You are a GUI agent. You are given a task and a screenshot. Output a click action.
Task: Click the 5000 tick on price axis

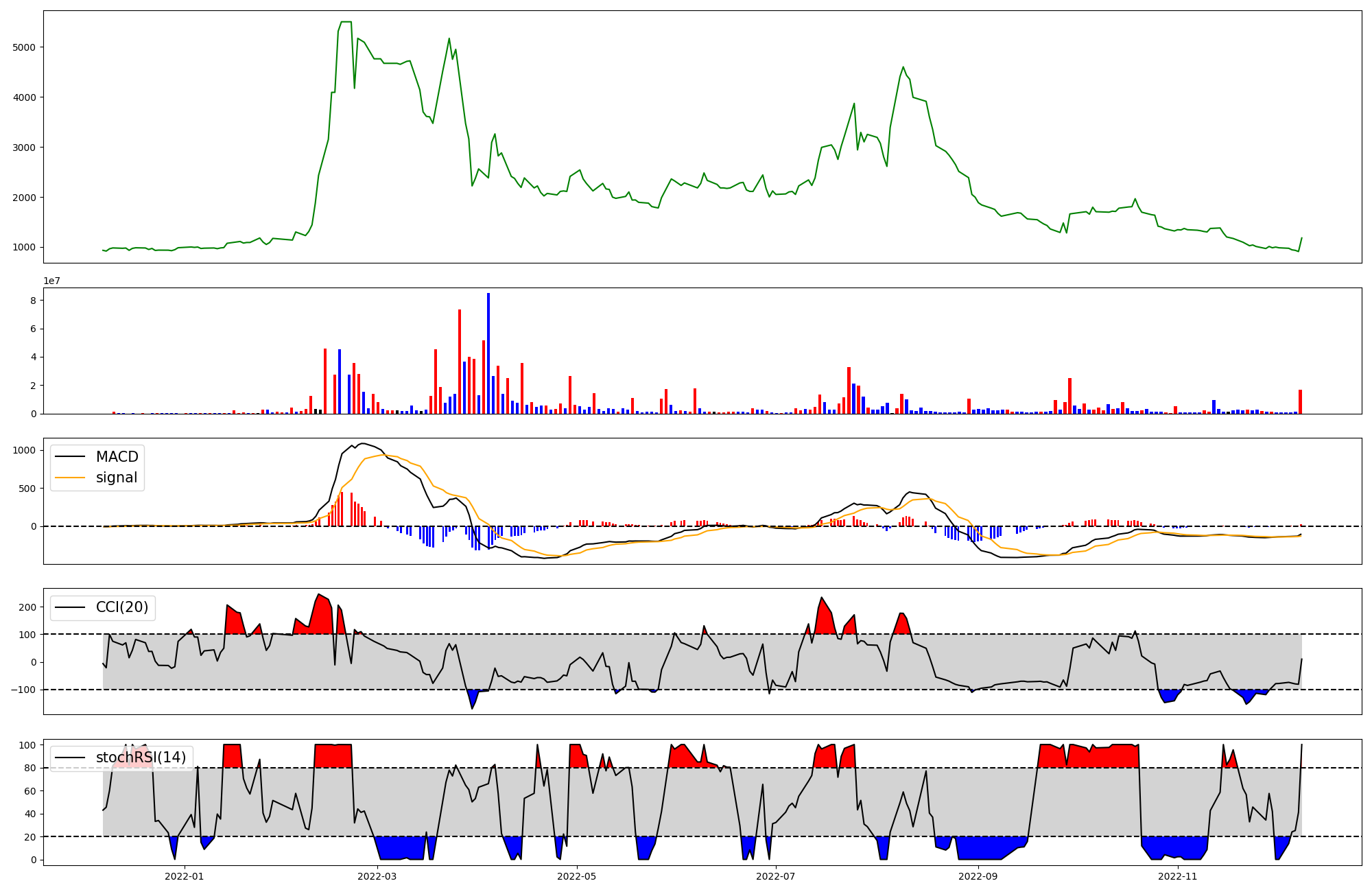tap(25, 47)
